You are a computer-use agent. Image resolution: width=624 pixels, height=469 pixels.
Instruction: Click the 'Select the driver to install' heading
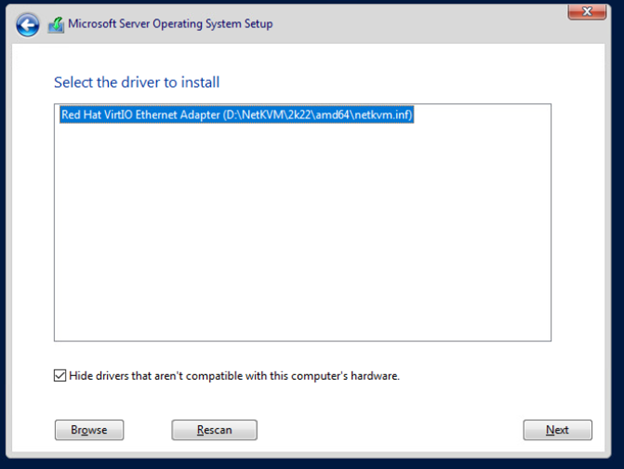[x=136, y=82]
